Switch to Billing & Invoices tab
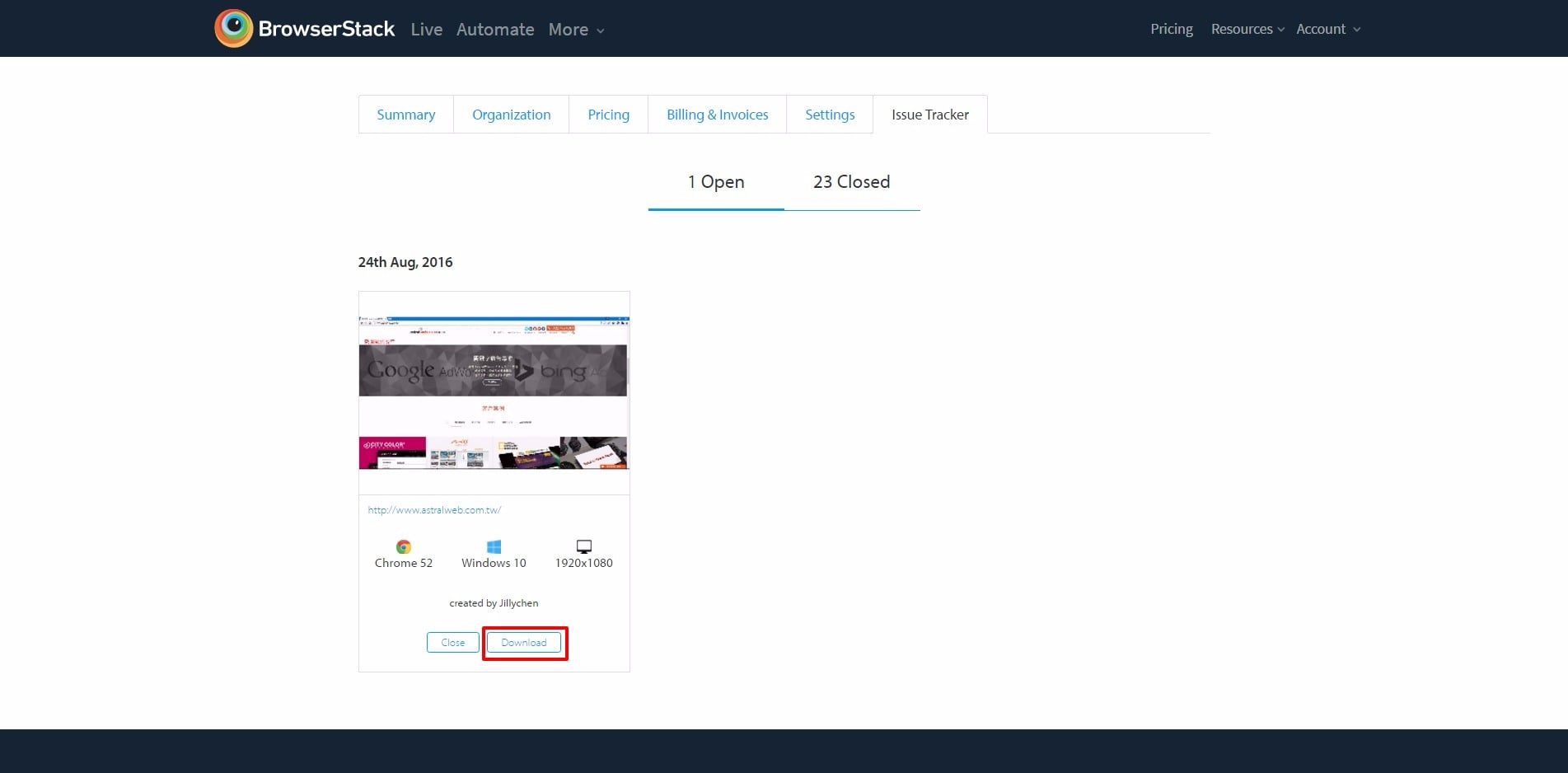 717,115
